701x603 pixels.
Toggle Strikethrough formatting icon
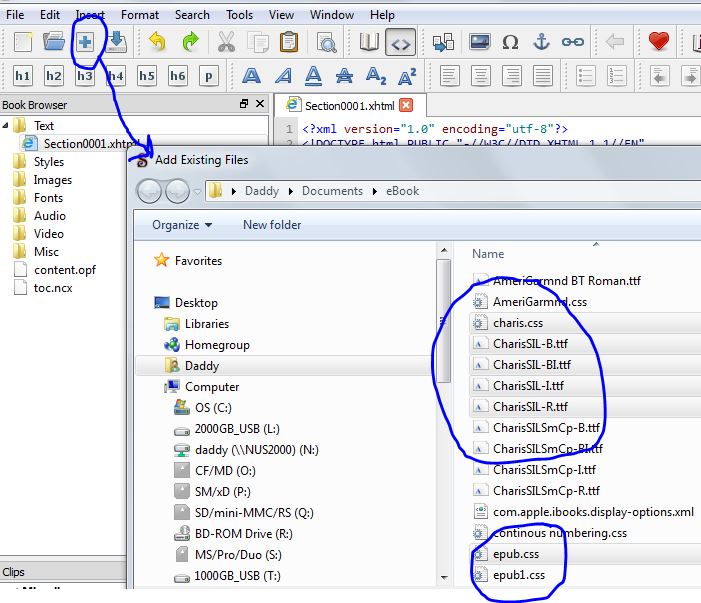pos(344,76)
